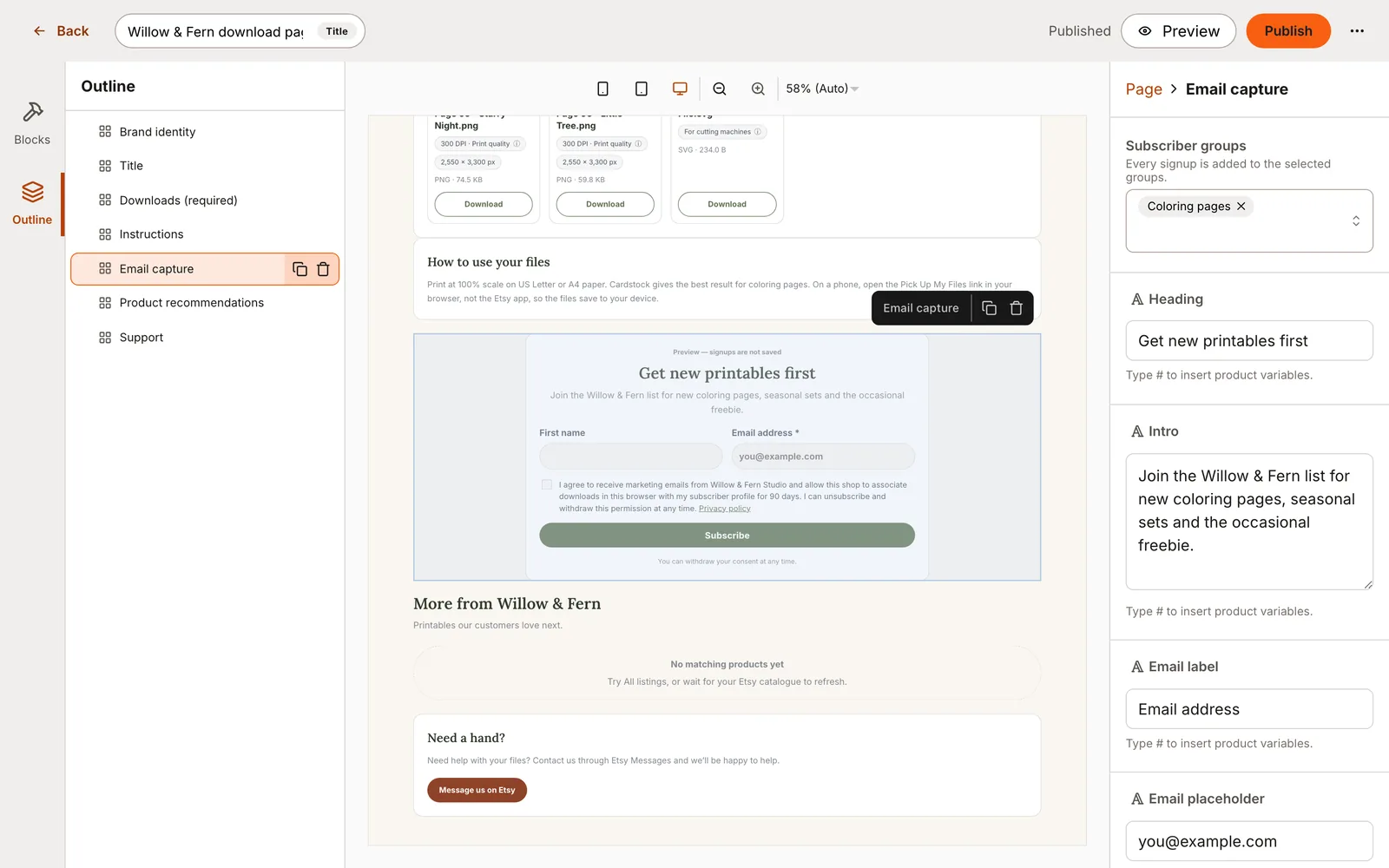
Task: Duplicate Email capture block in outline
Action: point(300,269)
